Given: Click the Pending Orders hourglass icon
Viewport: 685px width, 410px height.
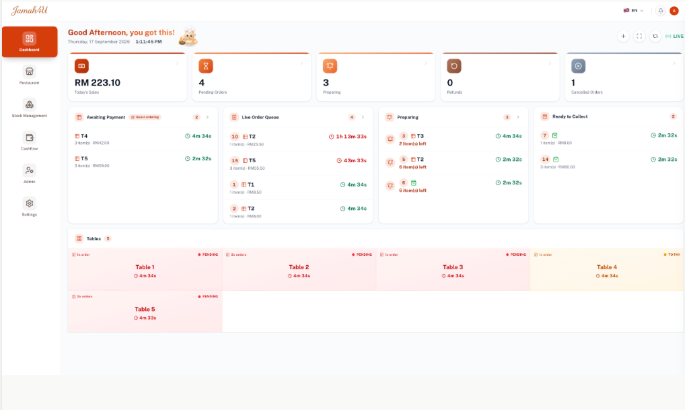Looking at the screenshot, I should (206, 66).
